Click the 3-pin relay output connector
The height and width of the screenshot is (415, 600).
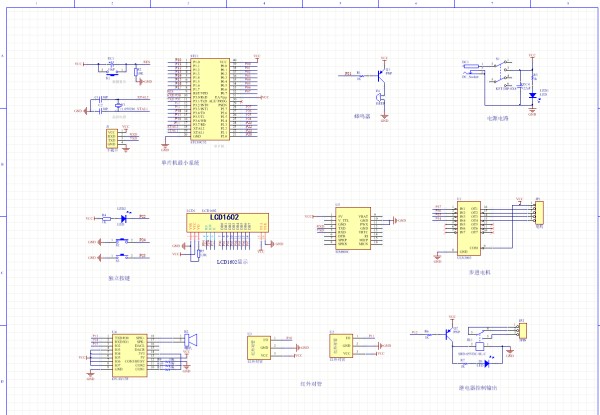pyautogui.click(x=522, y=330)
